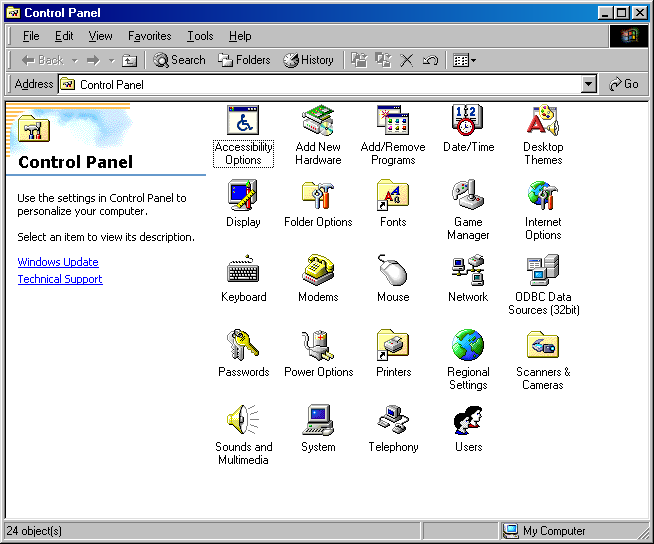Click the '24 object(s)' status text
Screen dimensions: 654x544
34,531
